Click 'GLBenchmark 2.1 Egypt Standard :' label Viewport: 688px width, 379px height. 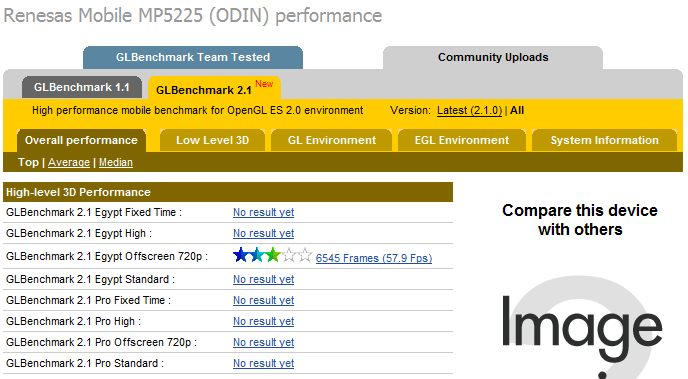coord(90,279)
